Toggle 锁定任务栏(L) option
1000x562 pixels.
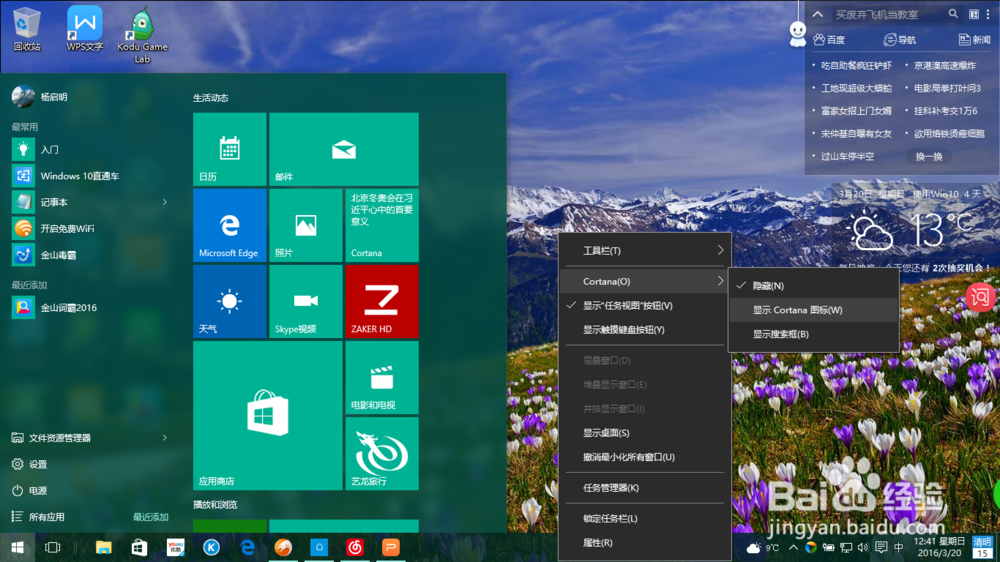[645, 519]
